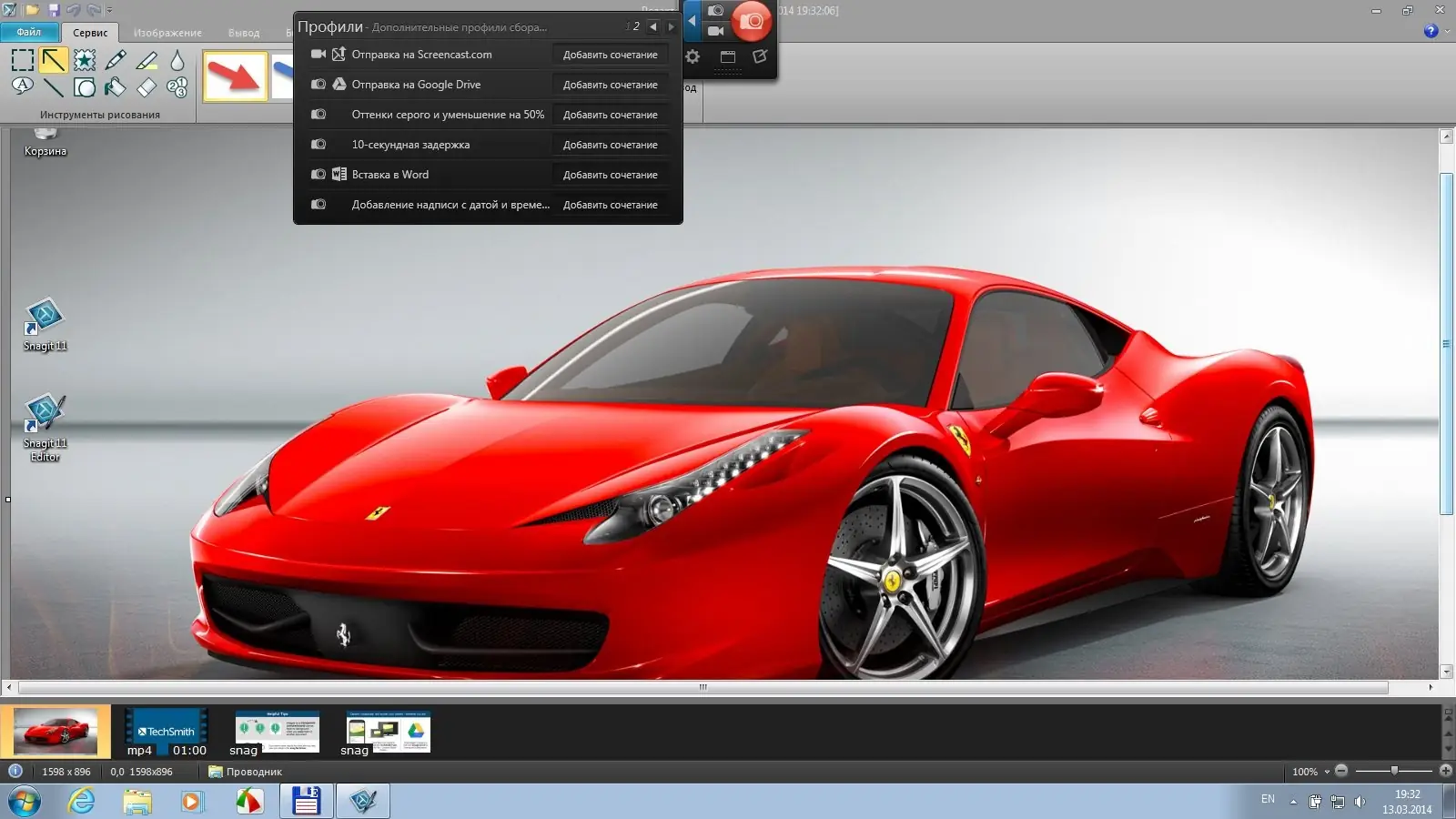This screenshot has height=819, width=1456.
Task: Open capture settings gear
Action: click(693, 56)
